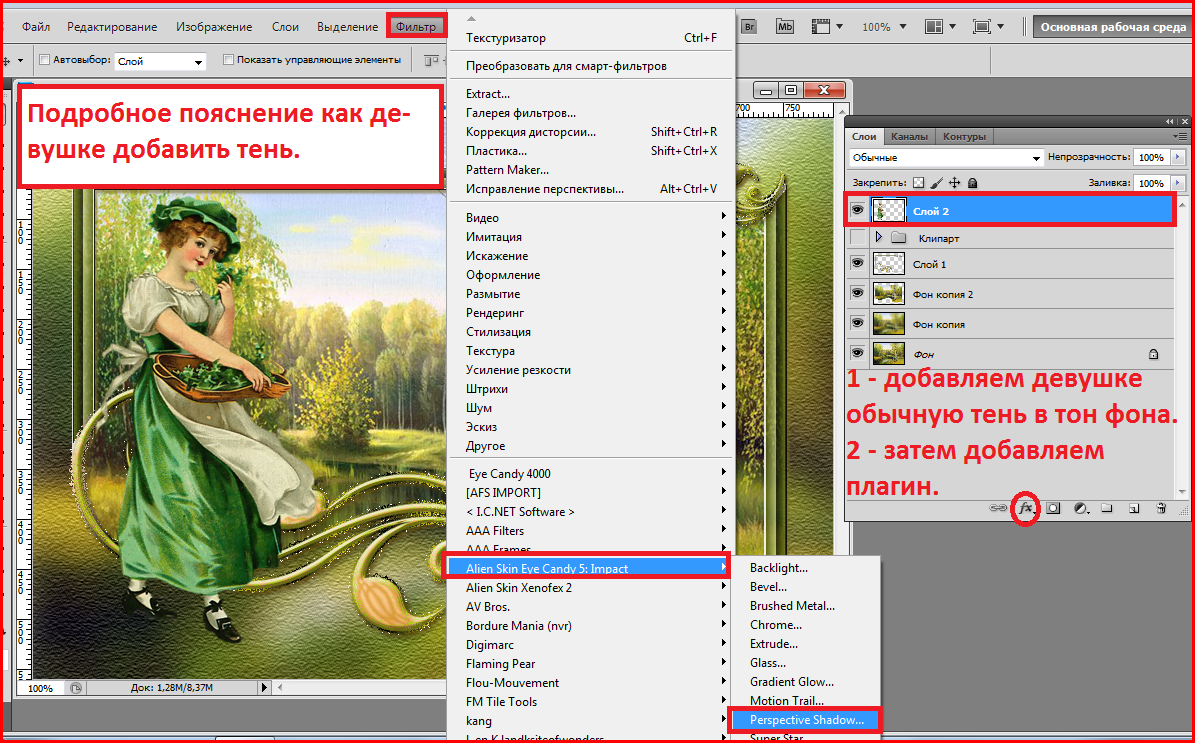
Task: Hide the Фон копия 2 layer
Action: (x=857, y=293)
